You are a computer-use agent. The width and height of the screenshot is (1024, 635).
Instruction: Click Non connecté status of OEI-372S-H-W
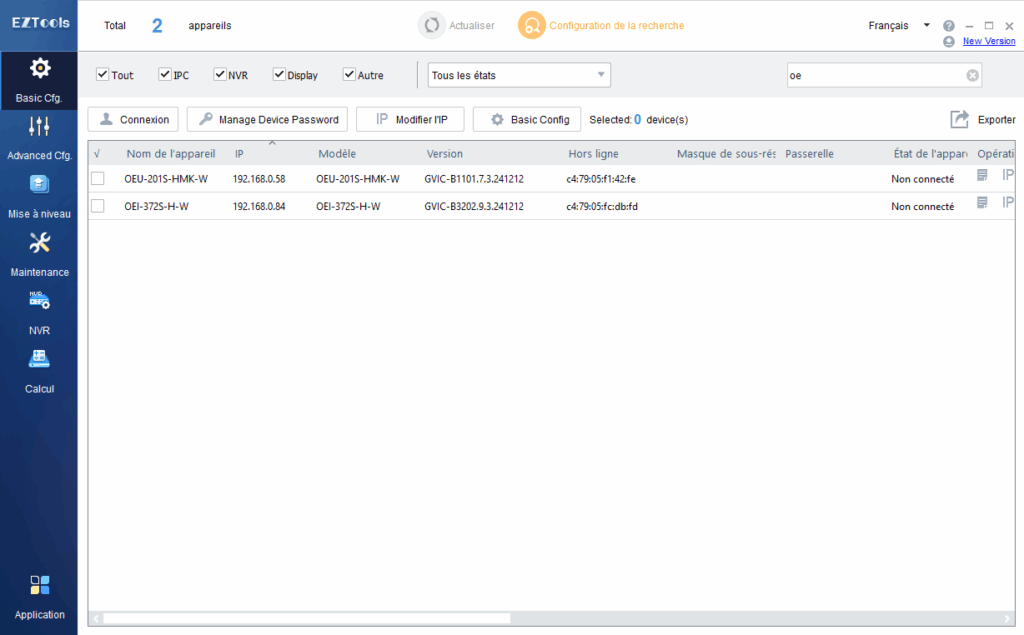(x=923, y=206)
